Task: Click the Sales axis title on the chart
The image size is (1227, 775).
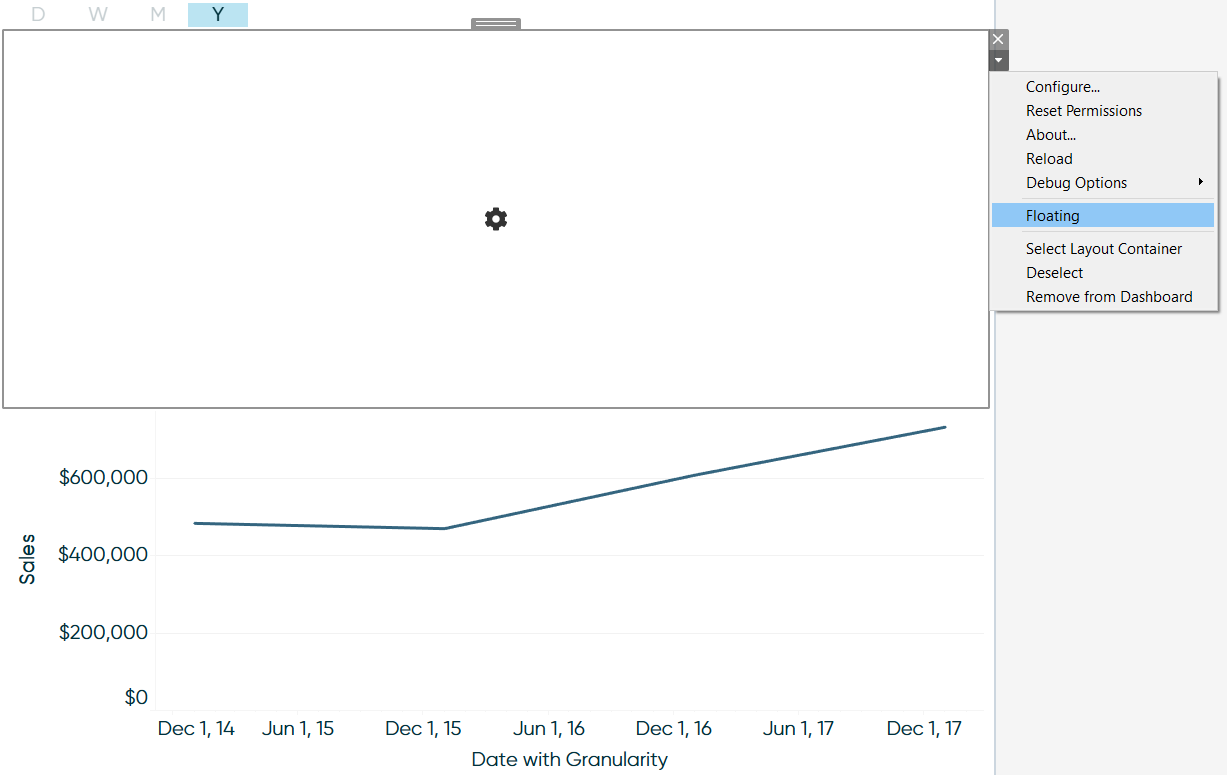Action: pos(27,558)
